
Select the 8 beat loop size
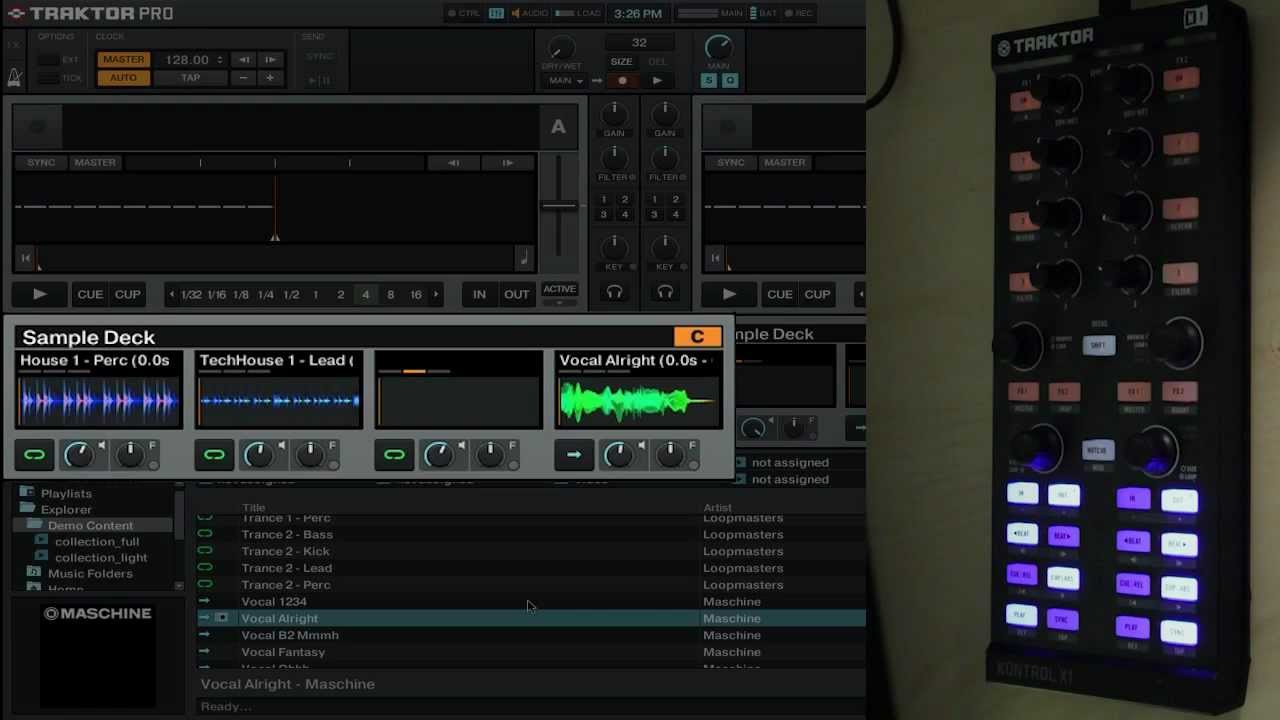[390, 294]
